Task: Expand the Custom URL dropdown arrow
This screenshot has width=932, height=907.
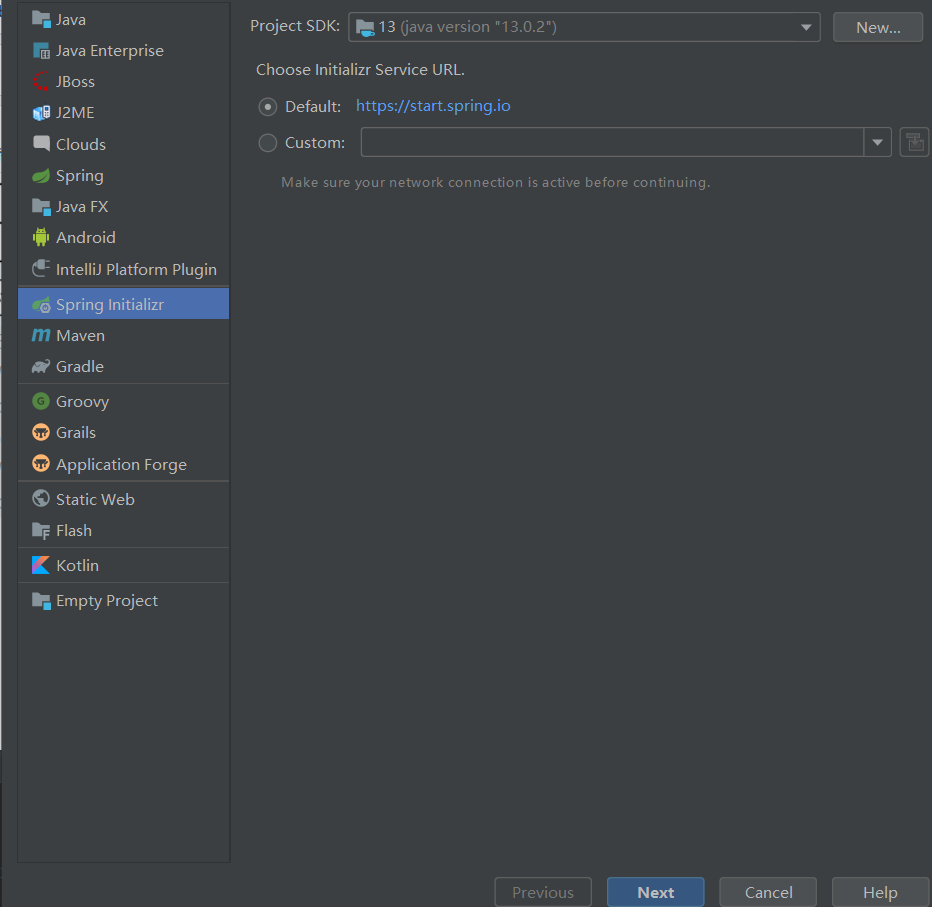Action: [877, 143]
